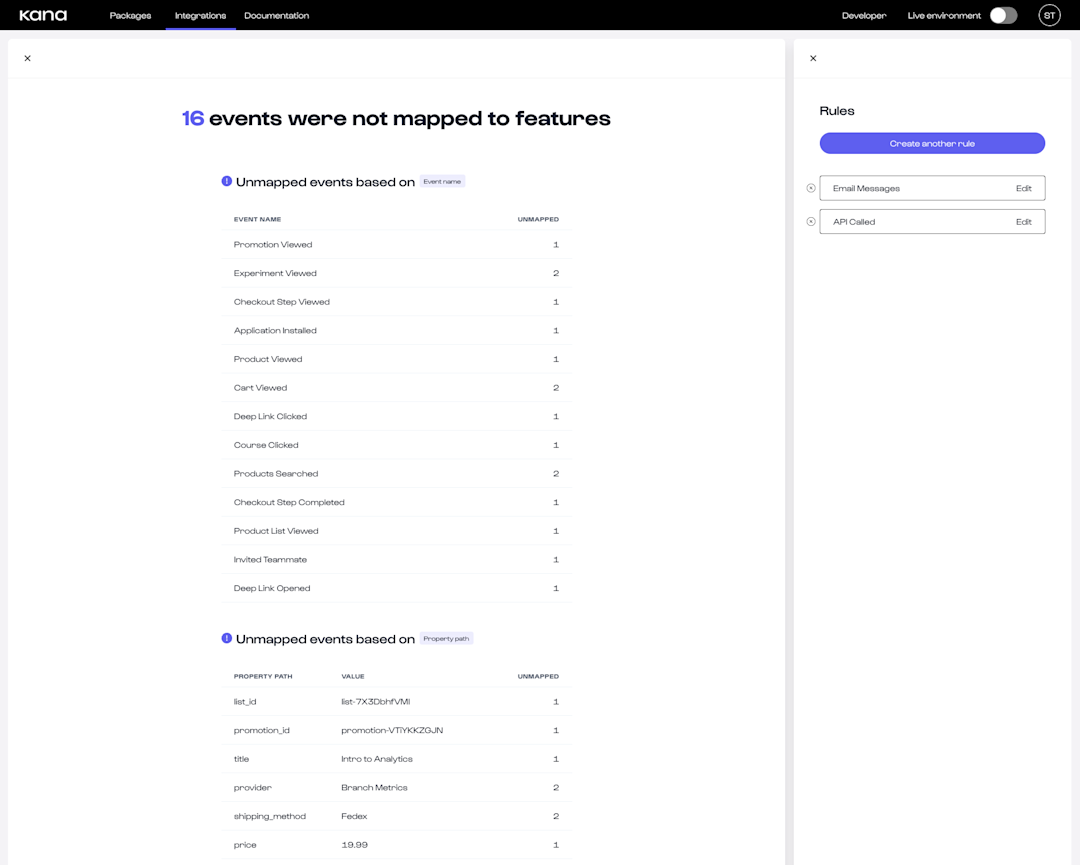The height and width of the screenshot is (865, 1080).
Task: Close the unmapped events panel
Action: (x=28, y=59)
